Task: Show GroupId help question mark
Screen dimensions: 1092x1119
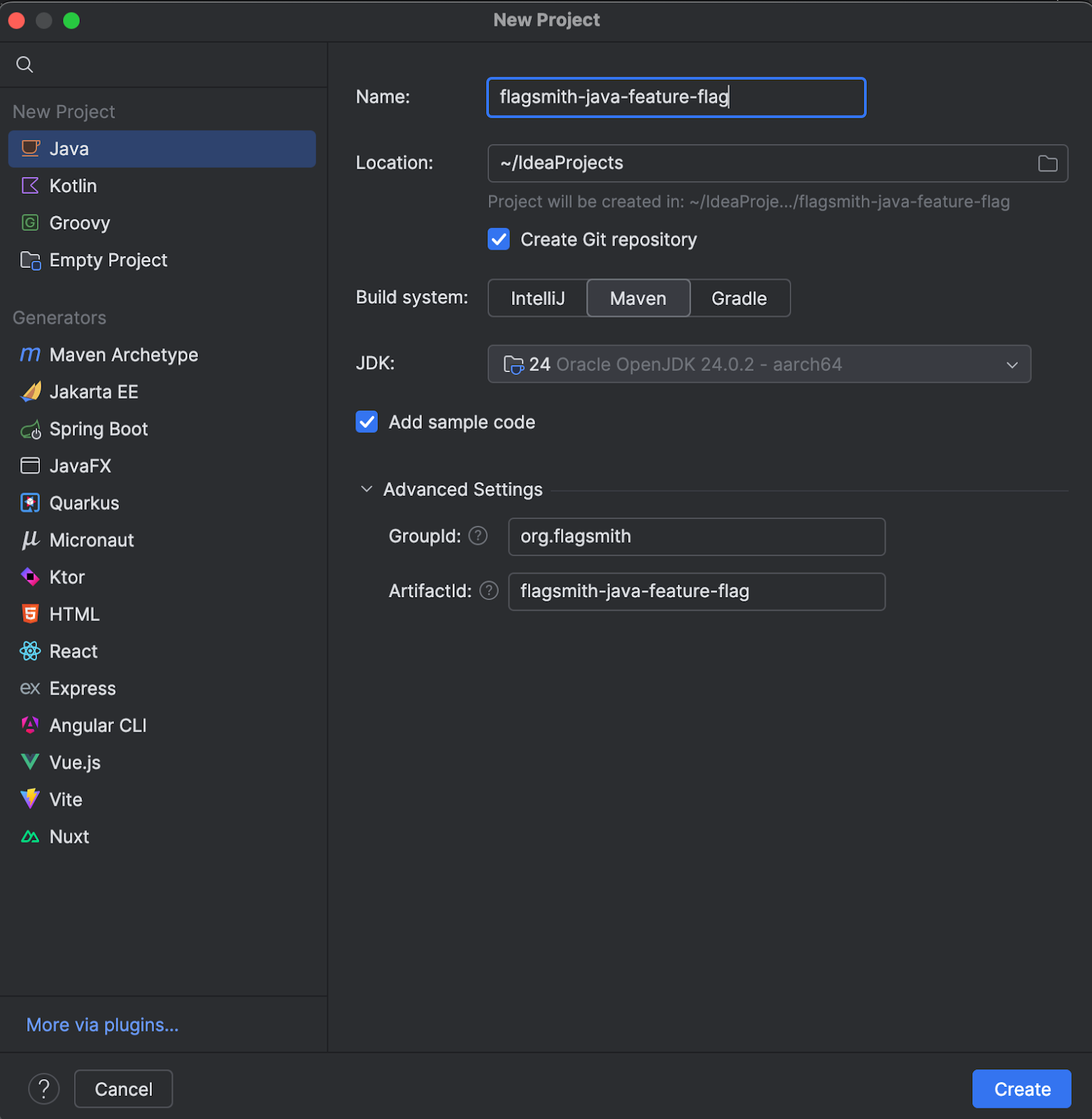Action: [x=478, y=536]
